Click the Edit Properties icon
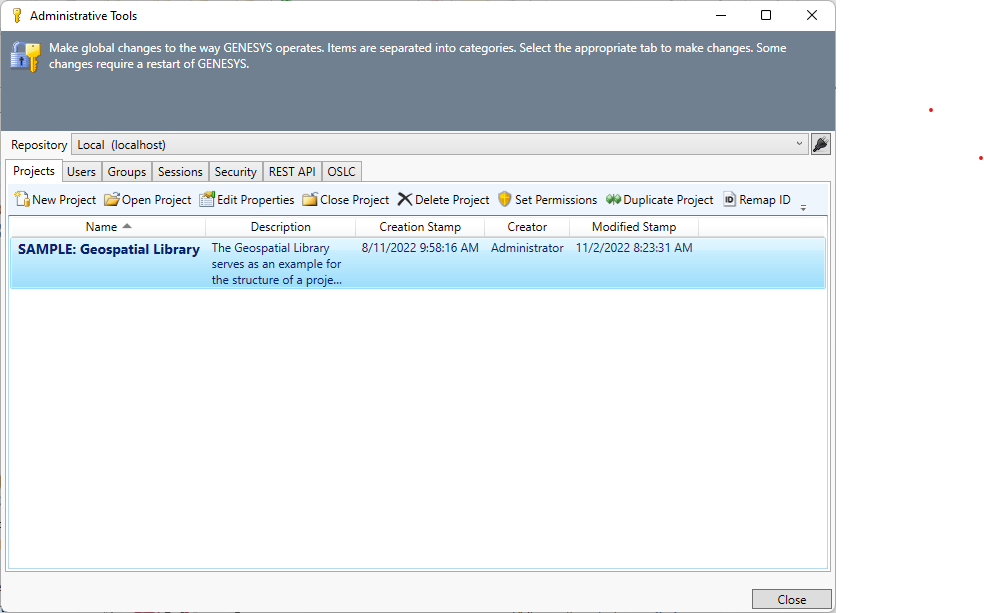Viewport: 984px width, 613px height. 207,200
